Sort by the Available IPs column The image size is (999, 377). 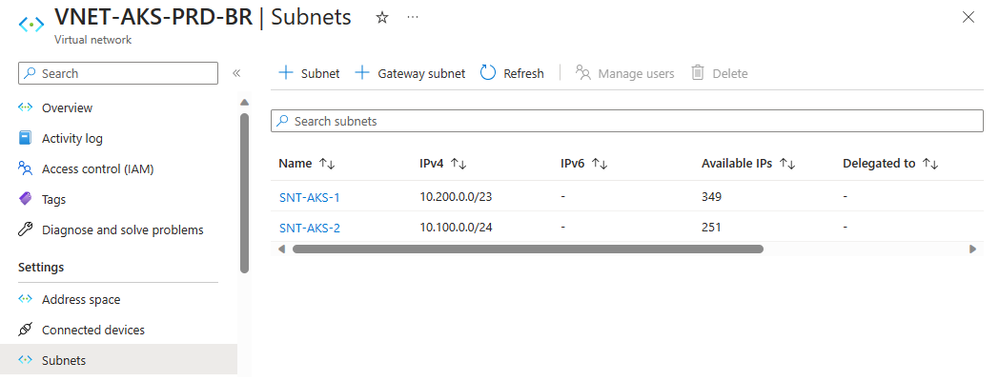tap(749, 164)
